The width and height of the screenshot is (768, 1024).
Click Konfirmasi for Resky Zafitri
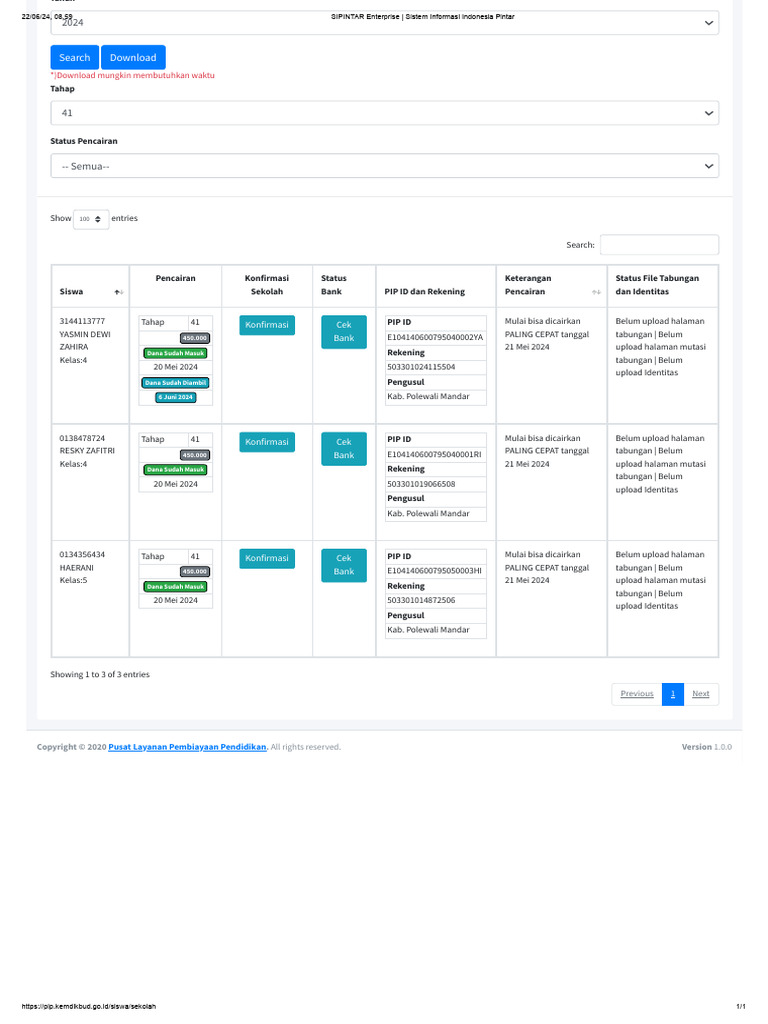[267, 442]
